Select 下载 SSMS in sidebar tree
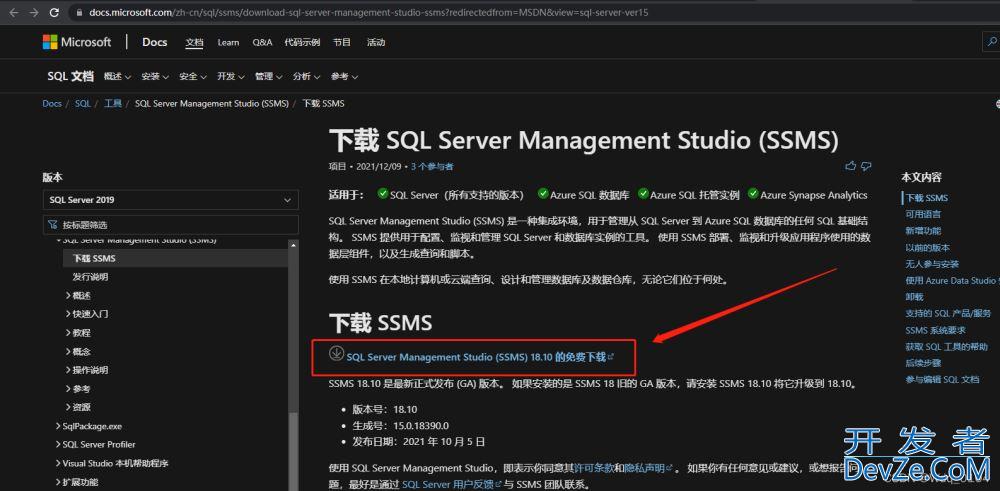1000x491 pixels. point(94,258)
